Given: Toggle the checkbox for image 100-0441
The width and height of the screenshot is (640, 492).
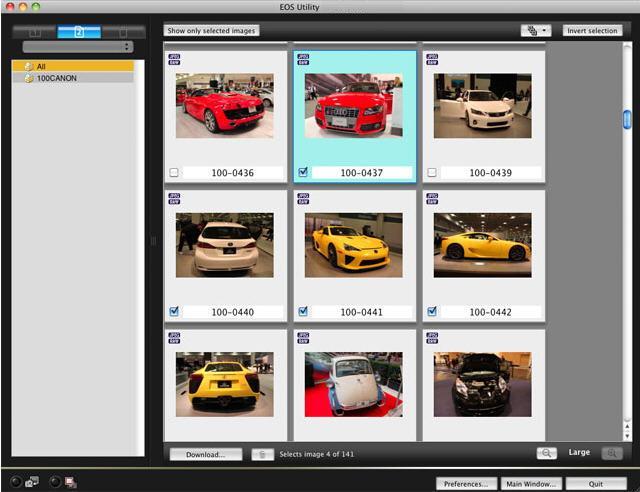Looking at the screenshot, I should 303,311.
